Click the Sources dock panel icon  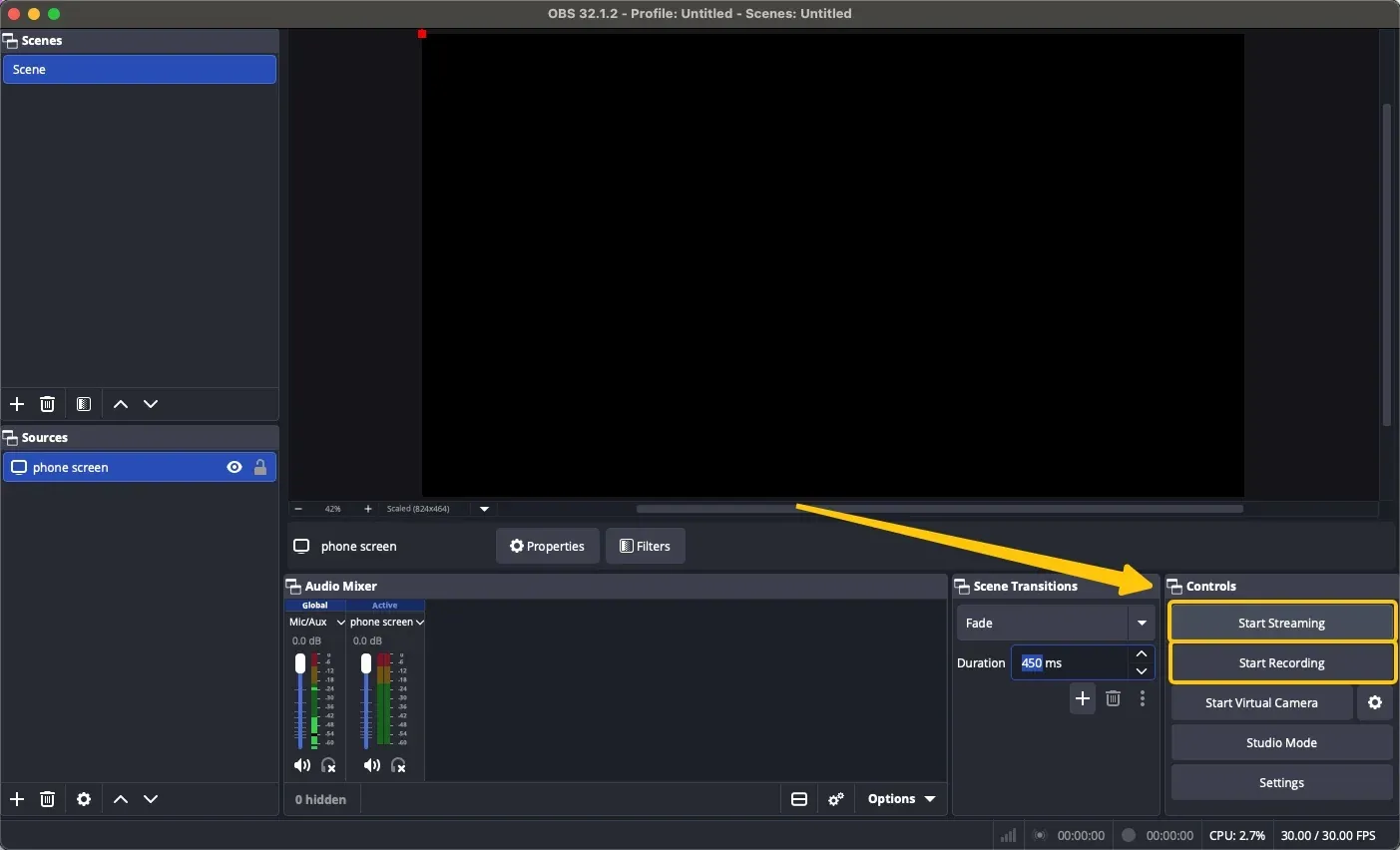[10, 438]
